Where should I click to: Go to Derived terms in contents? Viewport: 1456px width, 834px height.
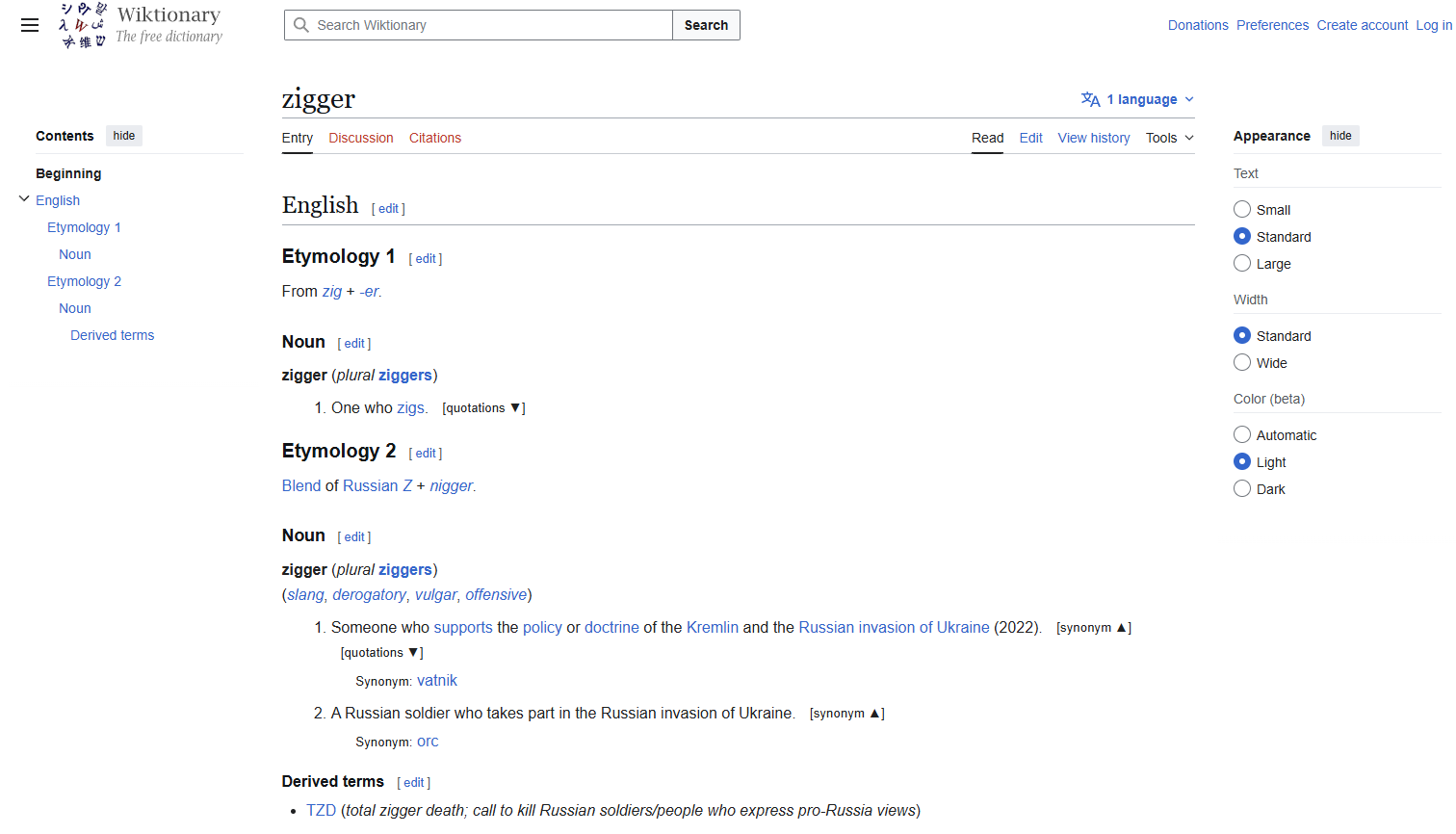(x=113, y=335)
